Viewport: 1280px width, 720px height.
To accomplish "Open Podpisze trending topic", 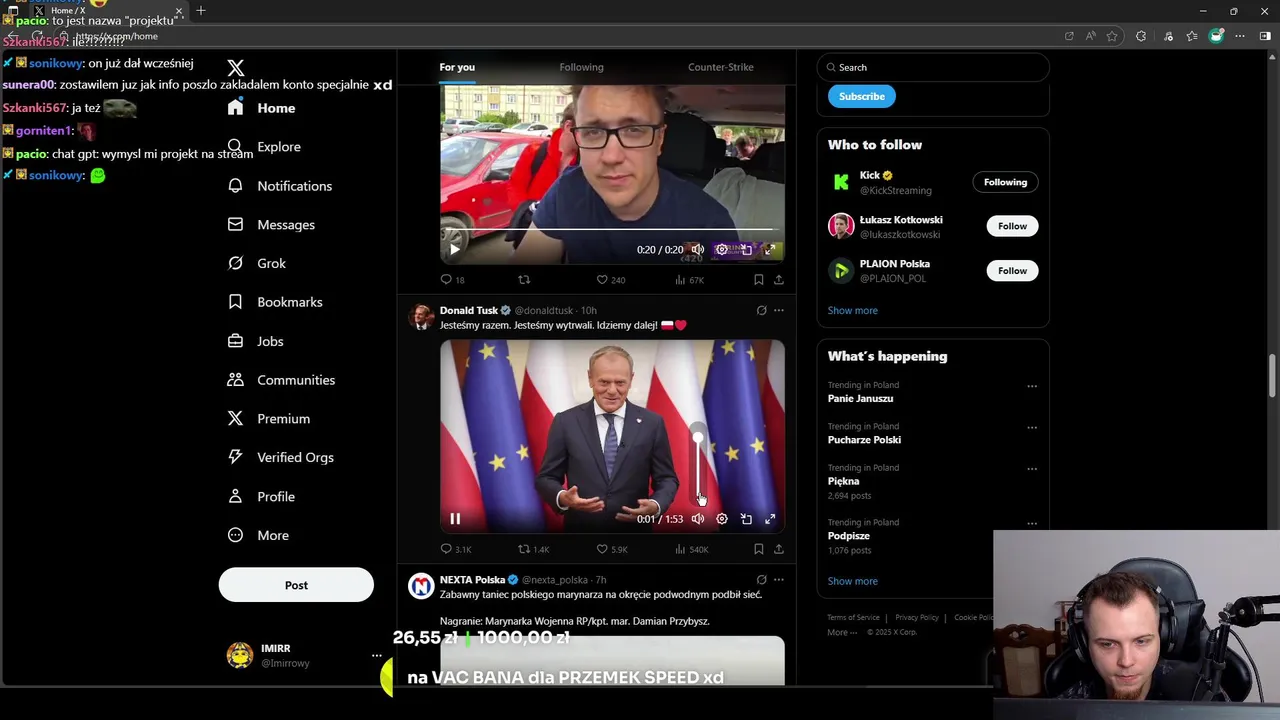I will click(x=848, y=536).
